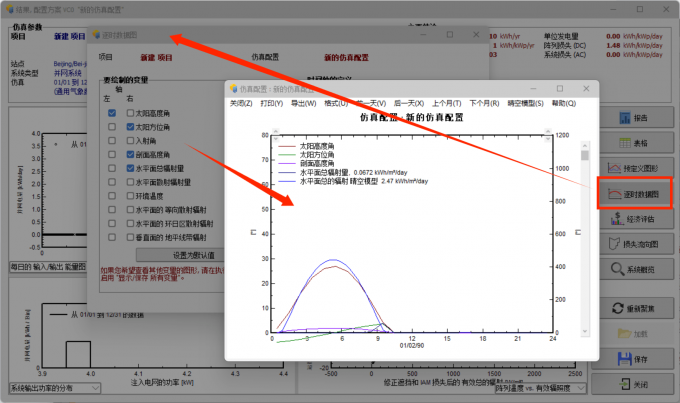Viewport: 680px width, 403px height.
Task: Click the 重新聚焦 refresh arrows button
Action: 634,308
